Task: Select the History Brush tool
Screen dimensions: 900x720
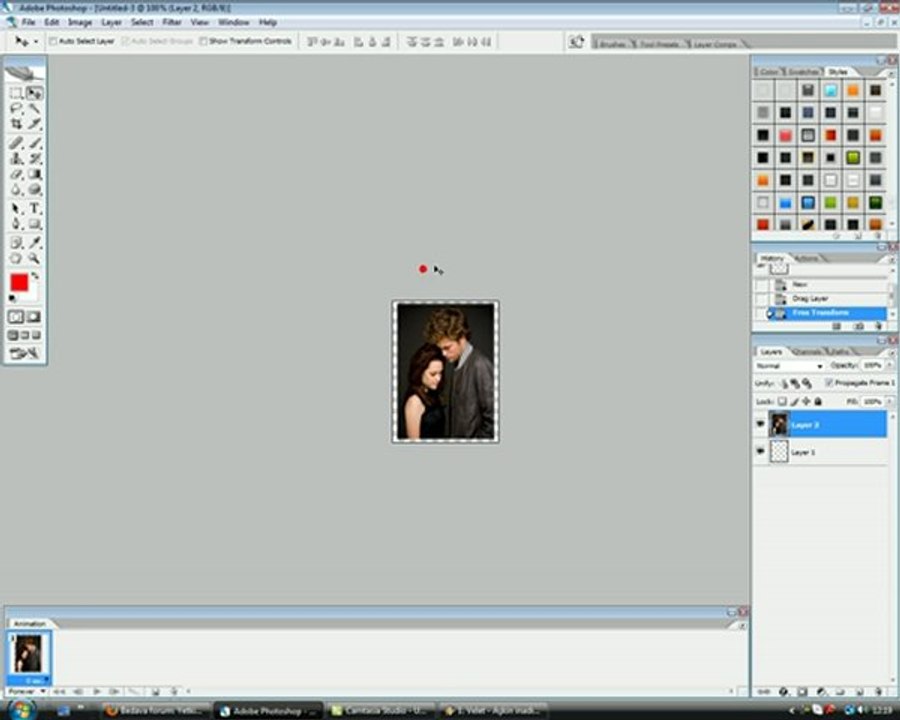Action: tap(34, 158)
